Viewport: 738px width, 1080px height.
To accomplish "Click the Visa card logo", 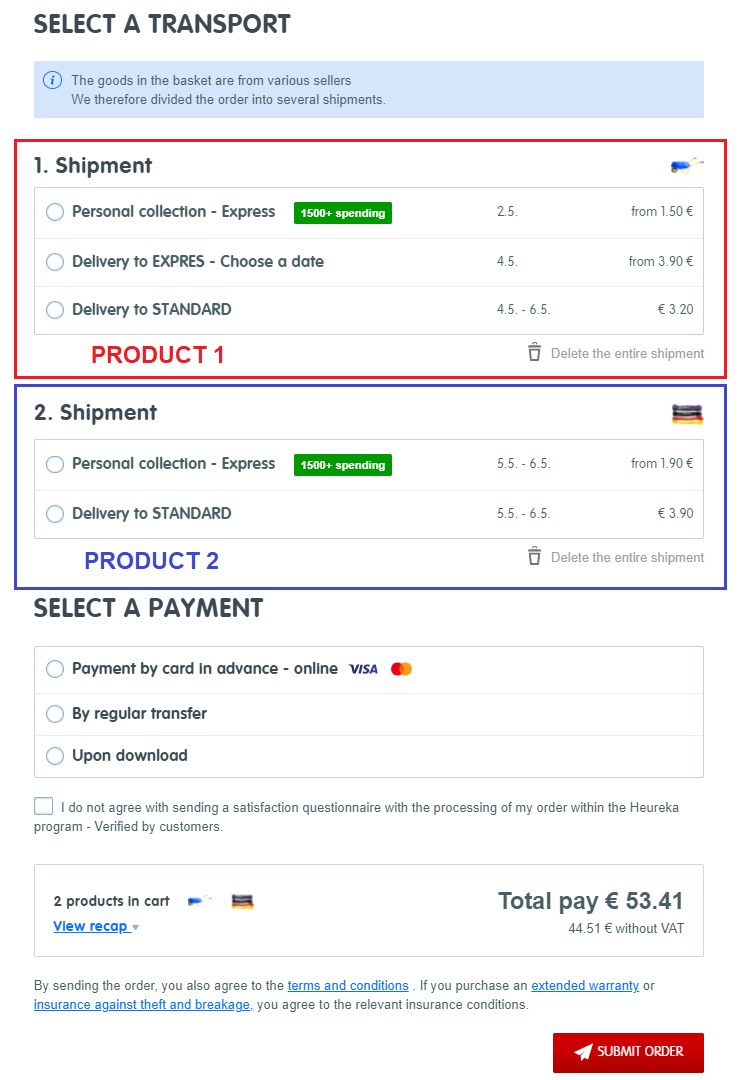I will click(363, 669).
